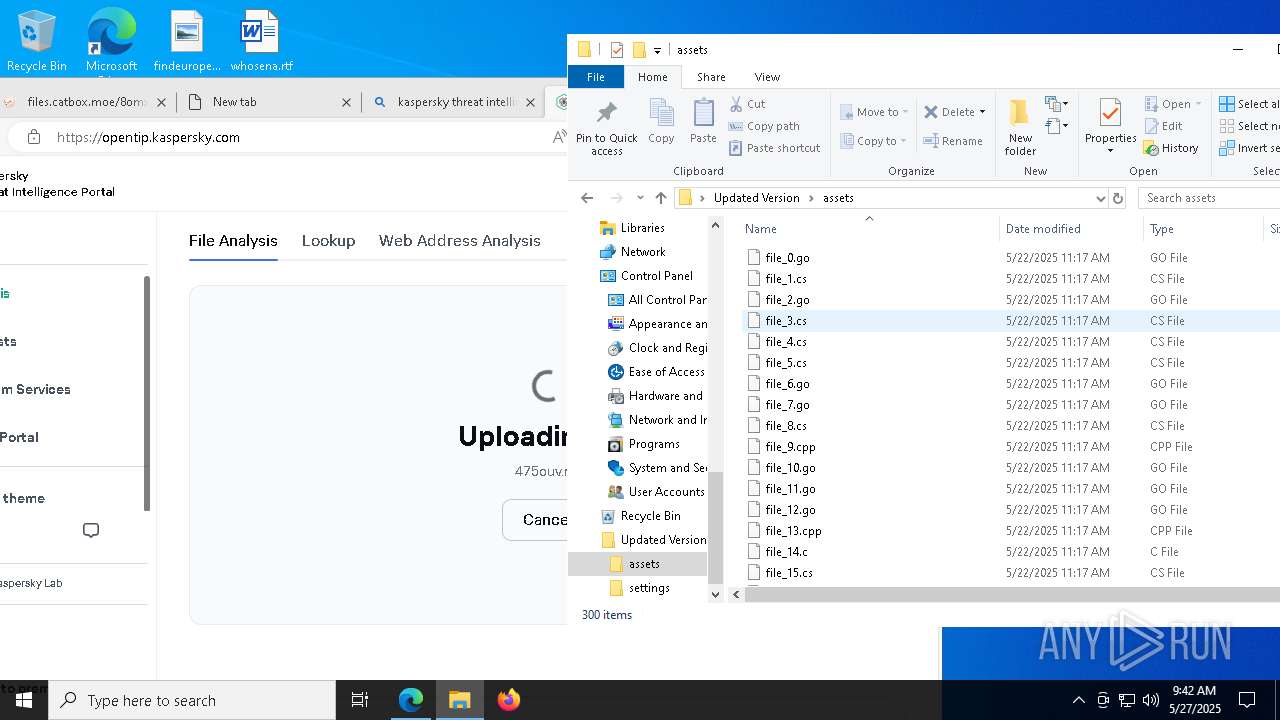This screenshot has width=1280, height=720.
Task: Click the Paste button in Explorer ribbon
Action: 703,122
